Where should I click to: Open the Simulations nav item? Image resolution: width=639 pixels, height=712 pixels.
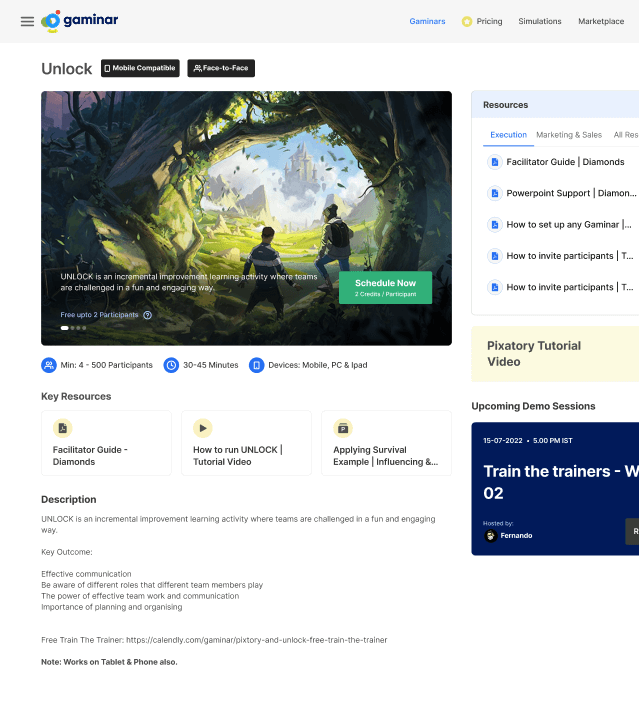(540, 21)
